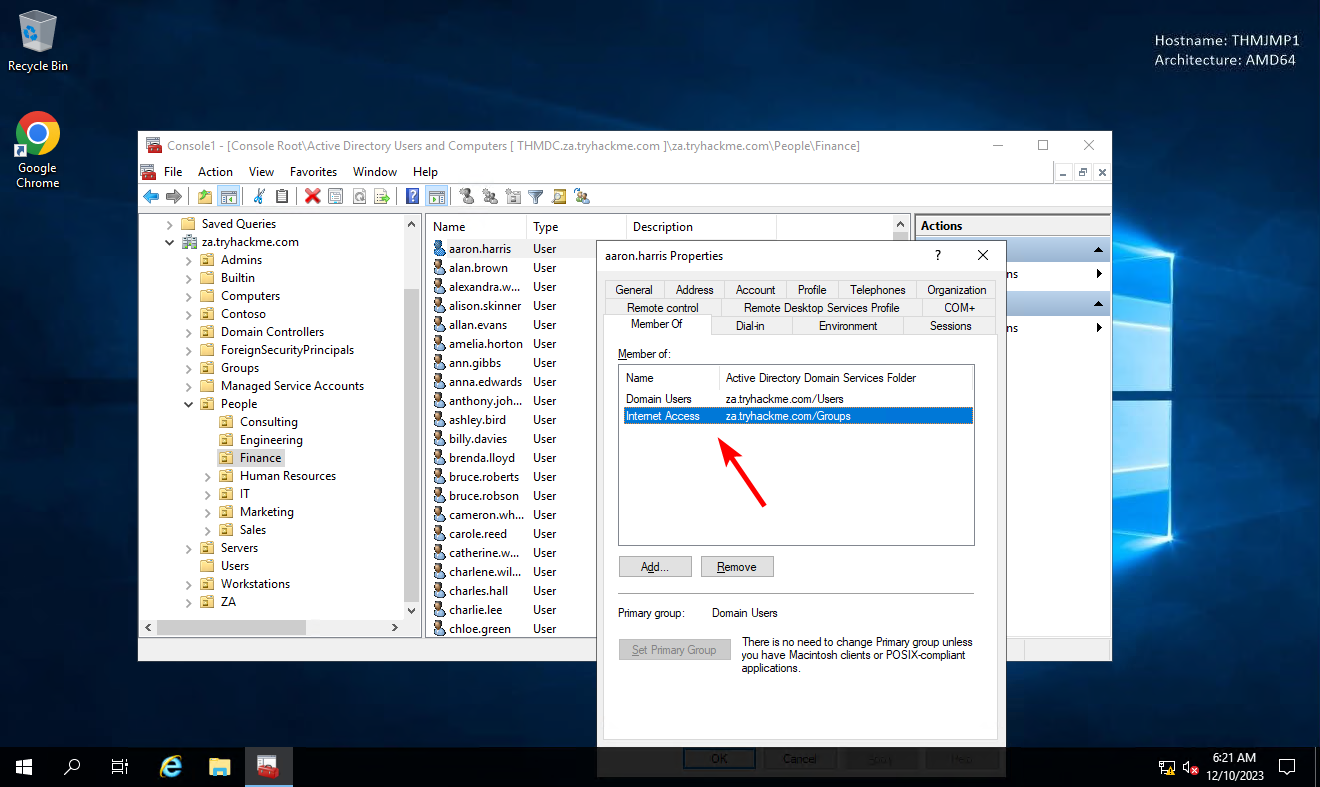Expand the Domain Controllers node
The image size is (1320, 787).
[188, 332]
